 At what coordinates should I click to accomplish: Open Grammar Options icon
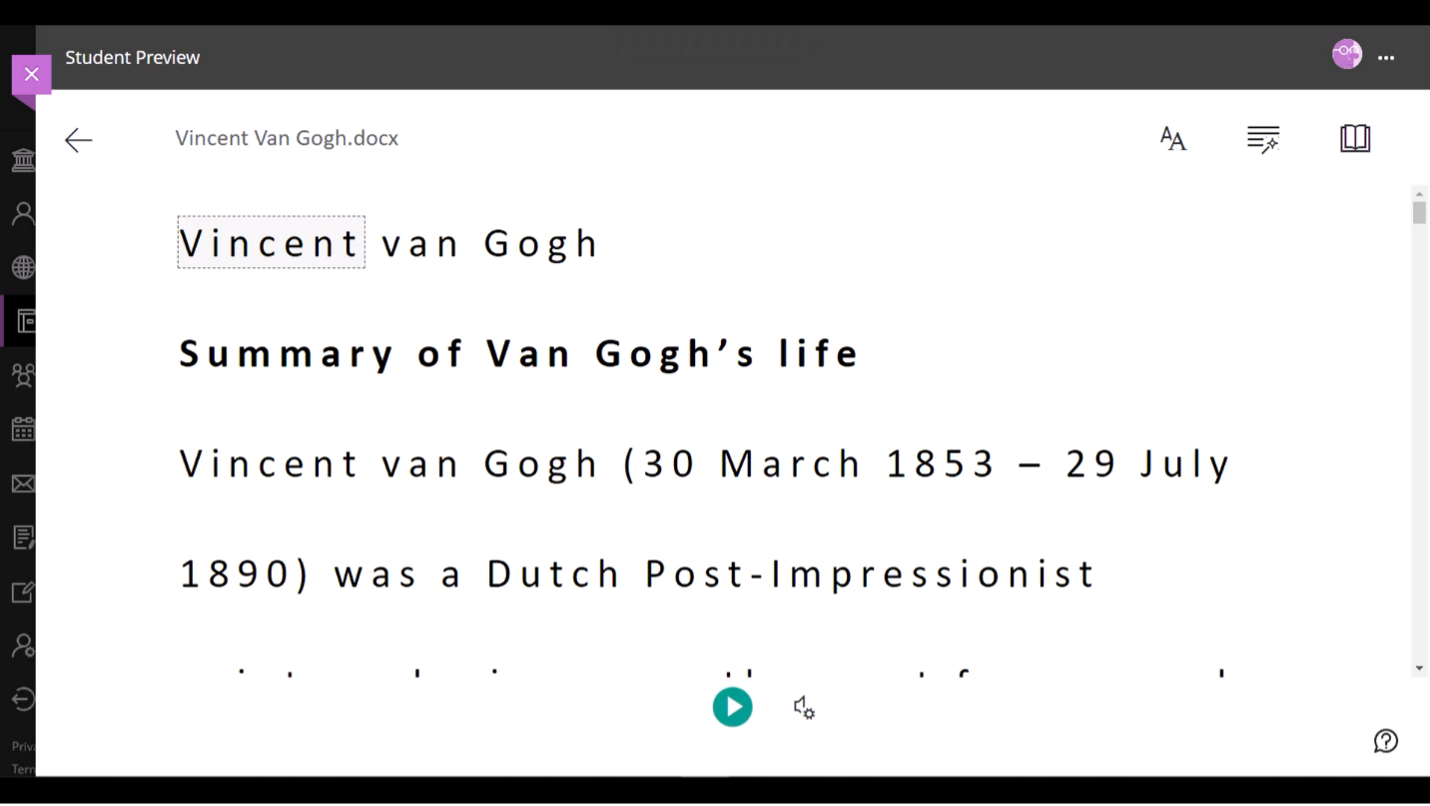pyautogui.click(x=1263, y=139)
